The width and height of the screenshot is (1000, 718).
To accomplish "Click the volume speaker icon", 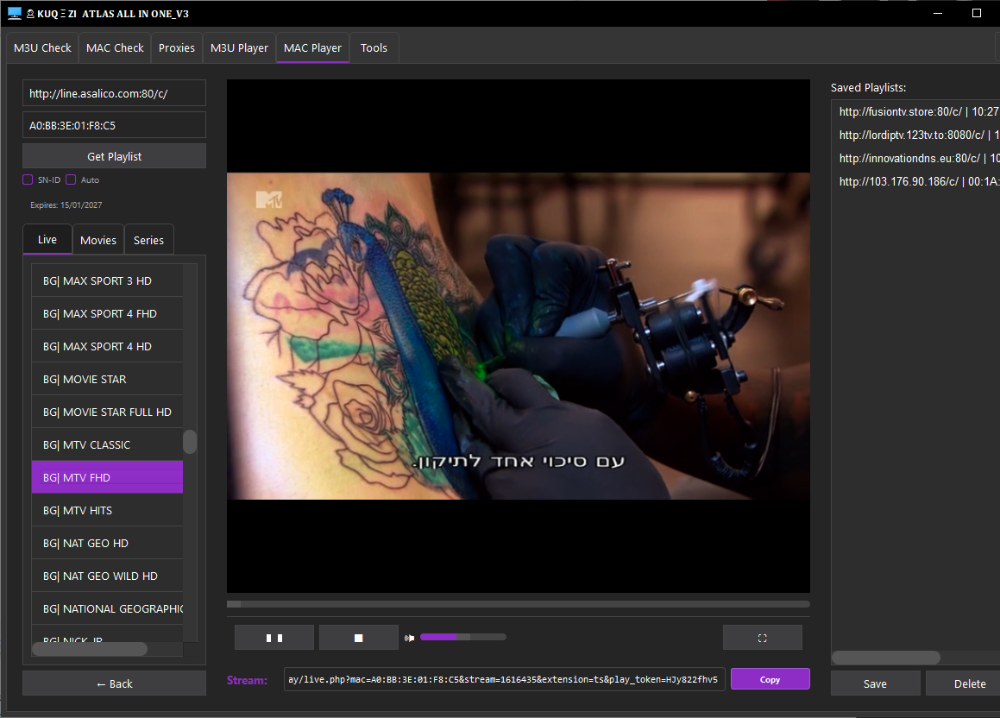I will pos(409,638).
